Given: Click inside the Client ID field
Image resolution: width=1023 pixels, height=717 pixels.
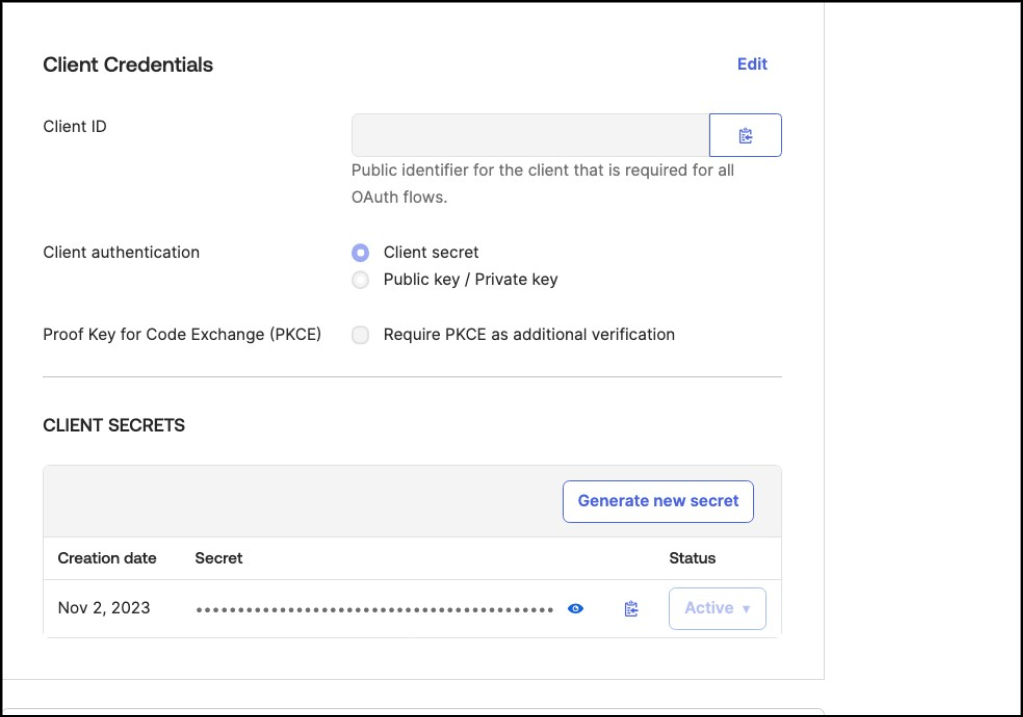Looking at the screenshot, I should coord(530,135).
